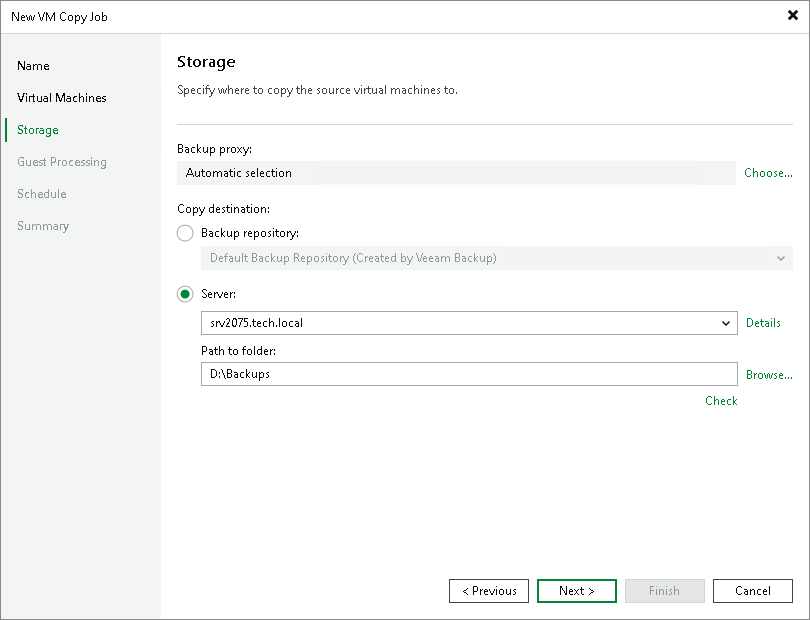Select the Backup repository radio button

(x=185, y=233)
